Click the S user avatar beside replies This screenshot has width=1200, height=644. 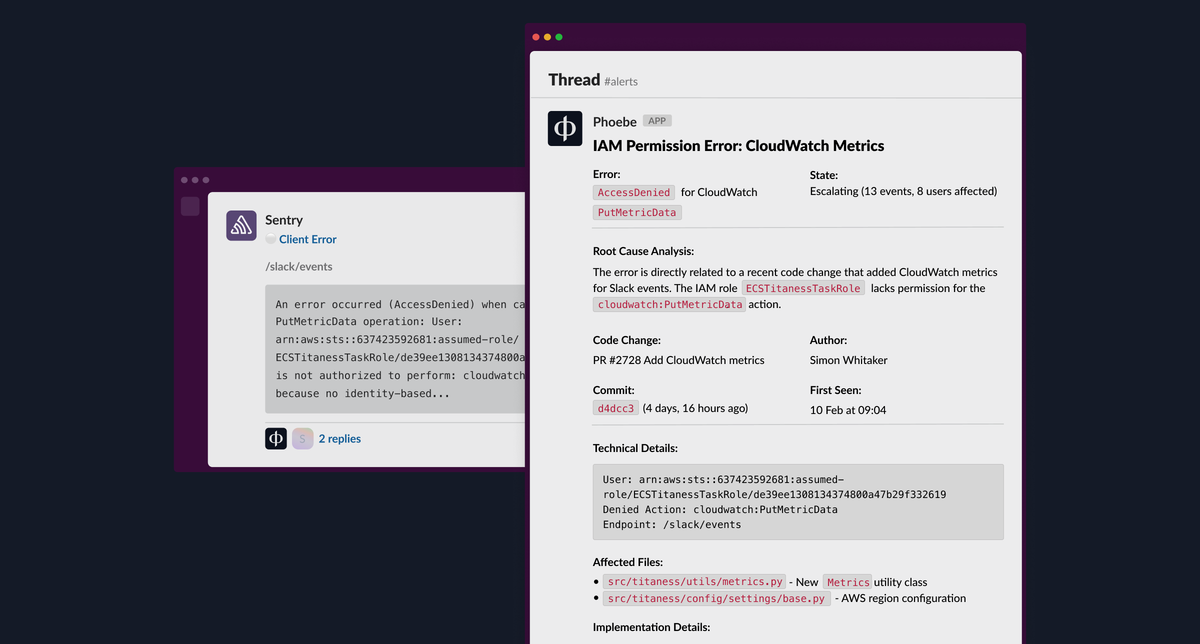click(x=302, y=438)
